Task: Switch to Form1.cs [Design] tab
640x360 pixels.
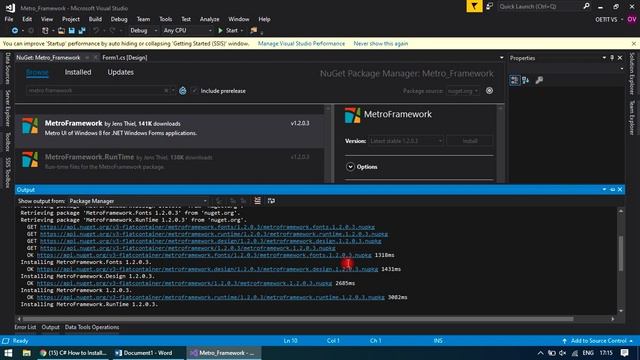Action: 124,58
